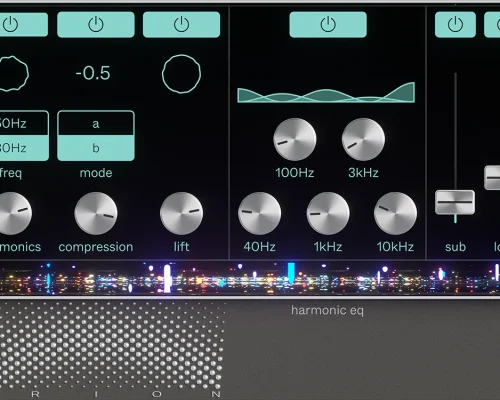Disable the harmonic eq power button
The height and width of the screenshot is (400, 500).
click(x=328, y=25)
